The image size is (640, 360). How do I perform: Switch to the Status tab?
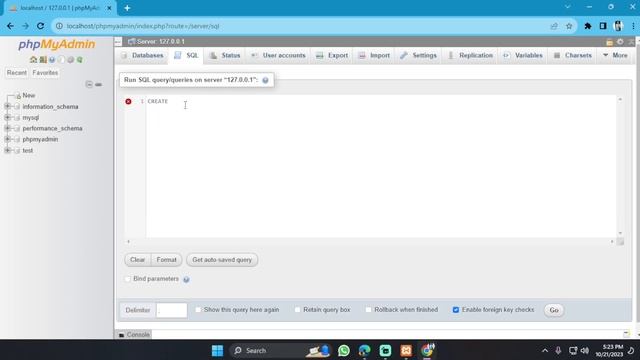pyautogui.click(x=225, y=55)
